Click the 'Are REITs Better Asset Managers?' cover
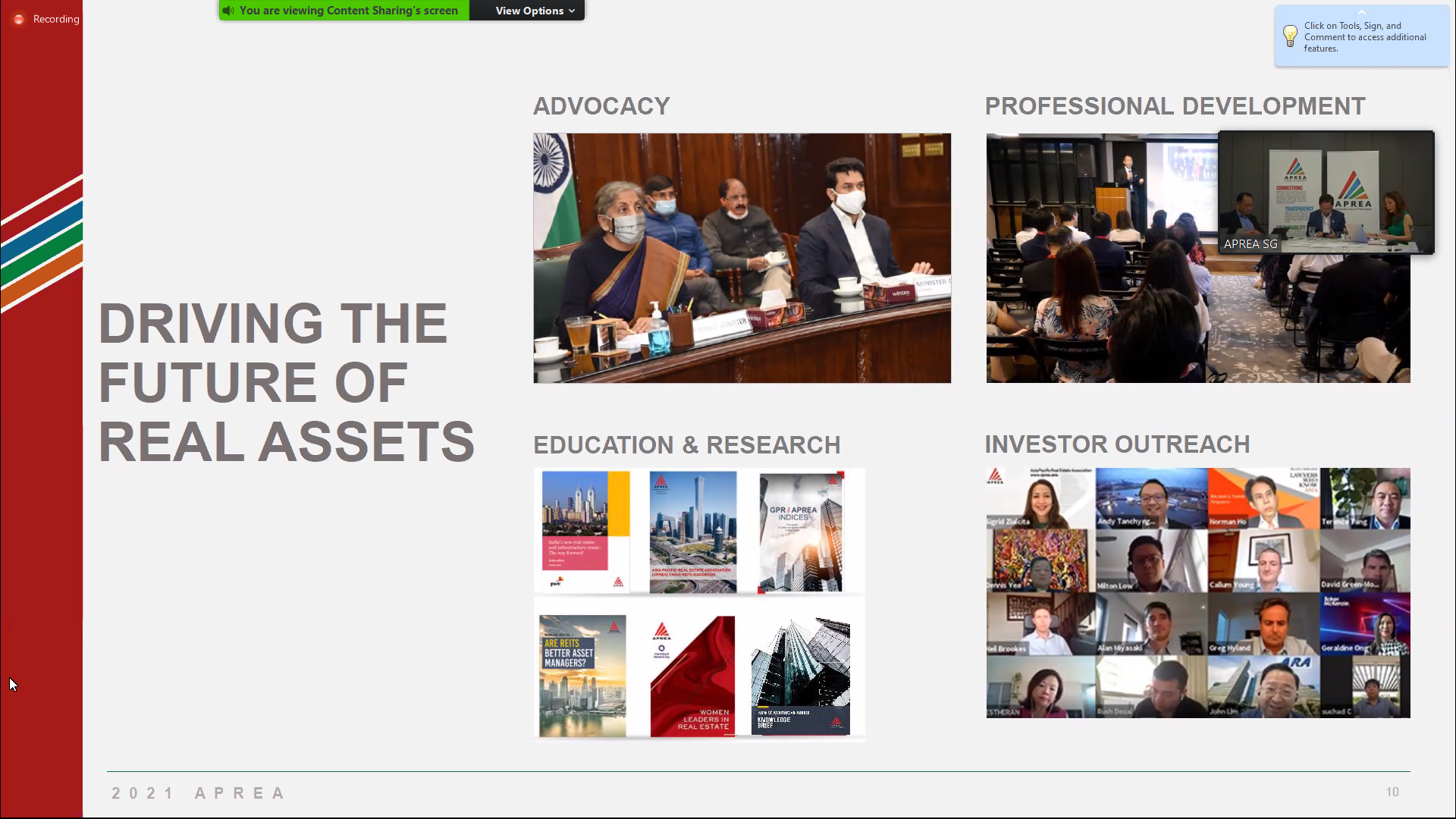 pos(582,675)
